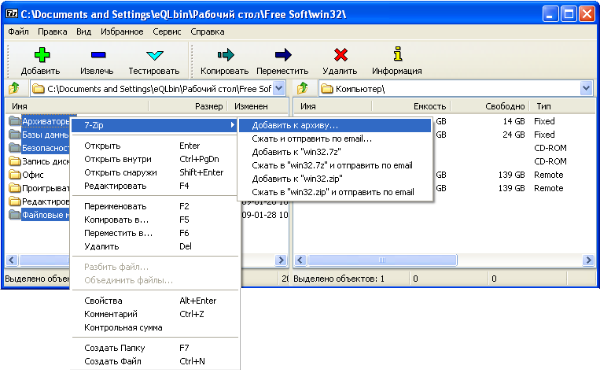Select Создать Папку in context menu

(155, 348)
